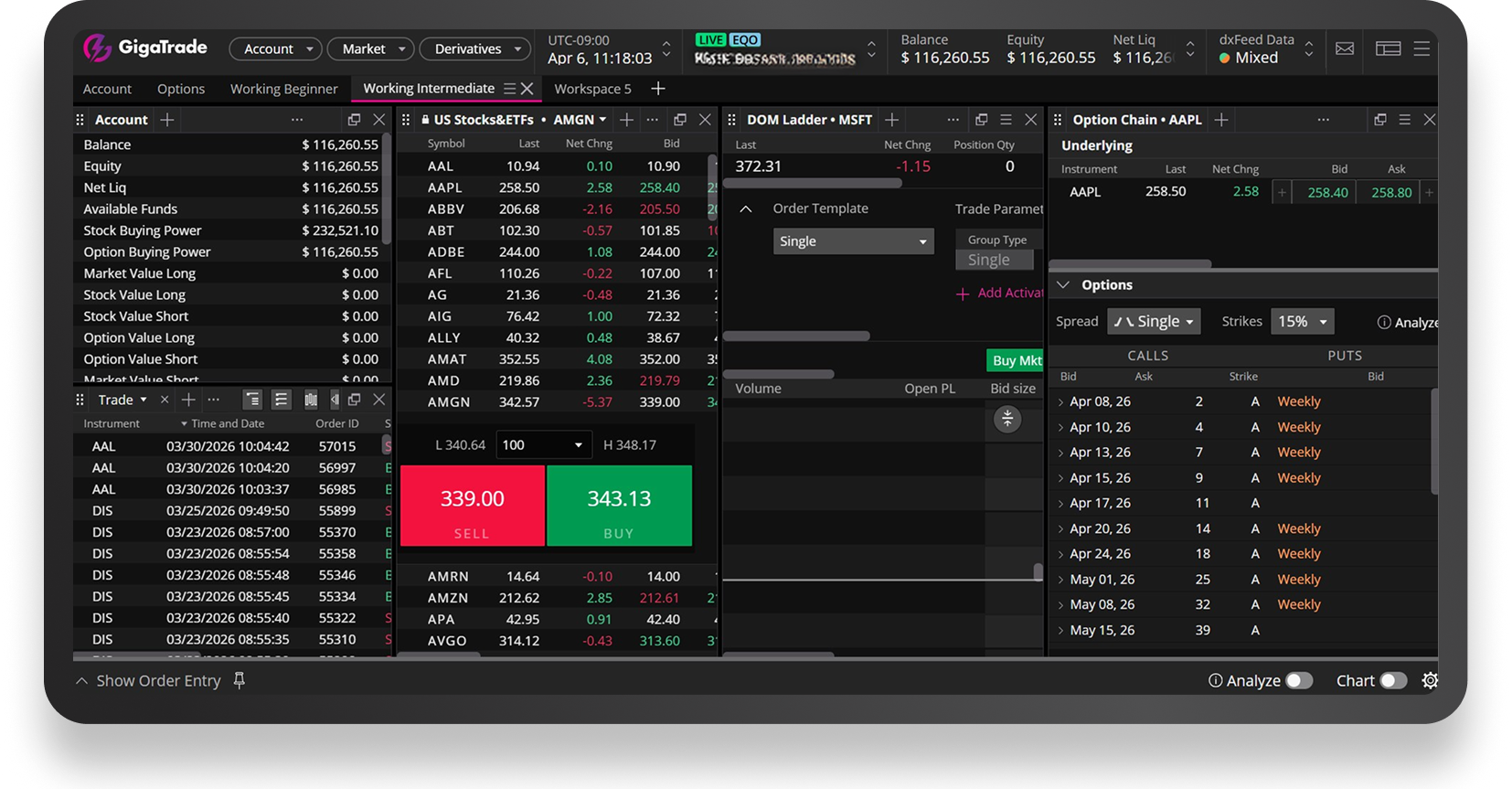The width and height of the screenshot is (1512, 789).
Task: Open the AMGN symbol dropdown
Action: click(x=580, y=120)
